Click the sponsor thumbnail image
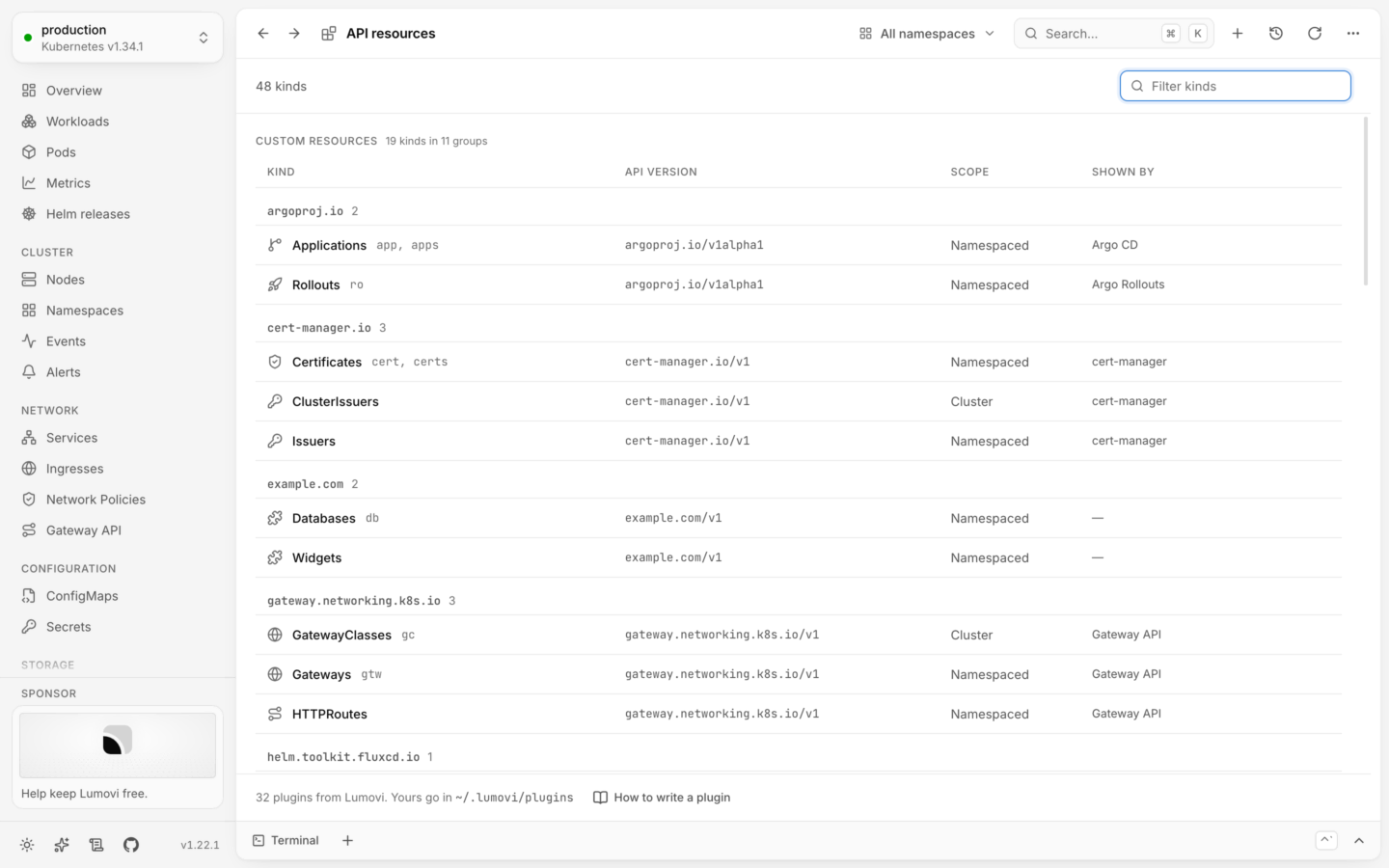Viewport: 1389px width, 868px height. pyautogui.click(x=118, y=746)
